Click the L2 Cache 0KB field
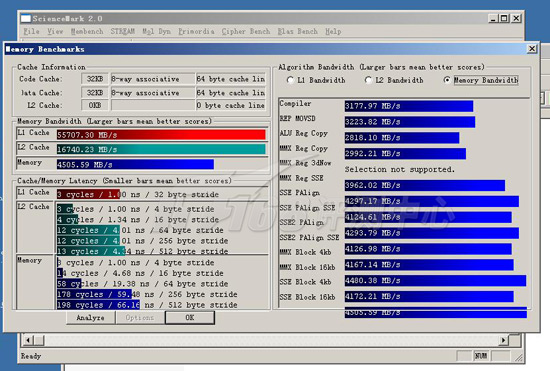Screen dimensions: 550x371 (x=95, y=105)
